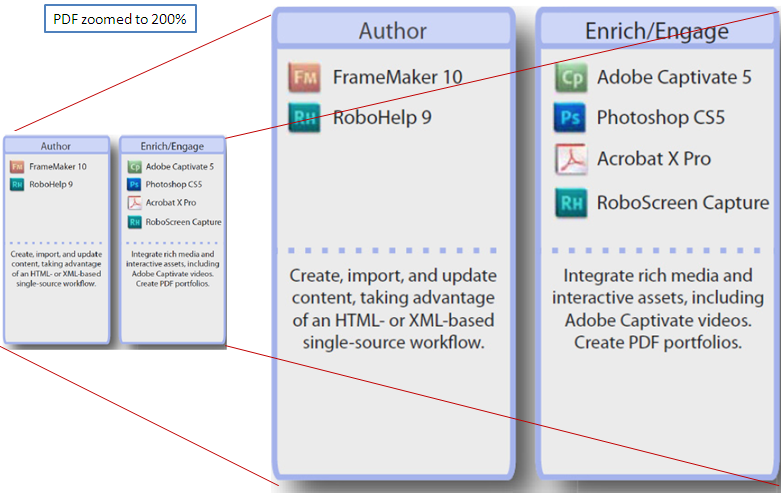Click the large Photoshop CS5 icon
This screenshot has height=496, width=783.
[x=571, y=118]
